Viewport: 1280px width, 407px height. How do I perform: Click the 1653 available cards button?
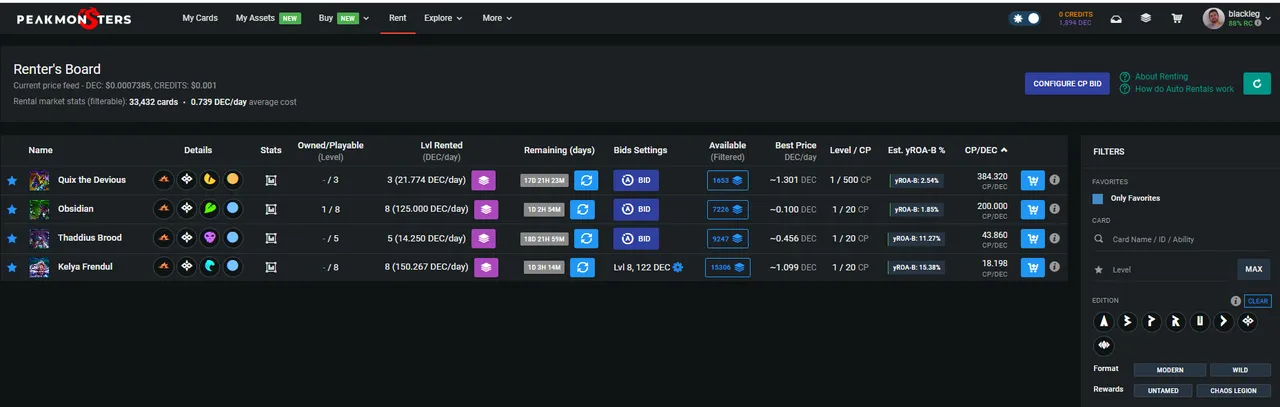pyautogui.click(x=727, y=180)
